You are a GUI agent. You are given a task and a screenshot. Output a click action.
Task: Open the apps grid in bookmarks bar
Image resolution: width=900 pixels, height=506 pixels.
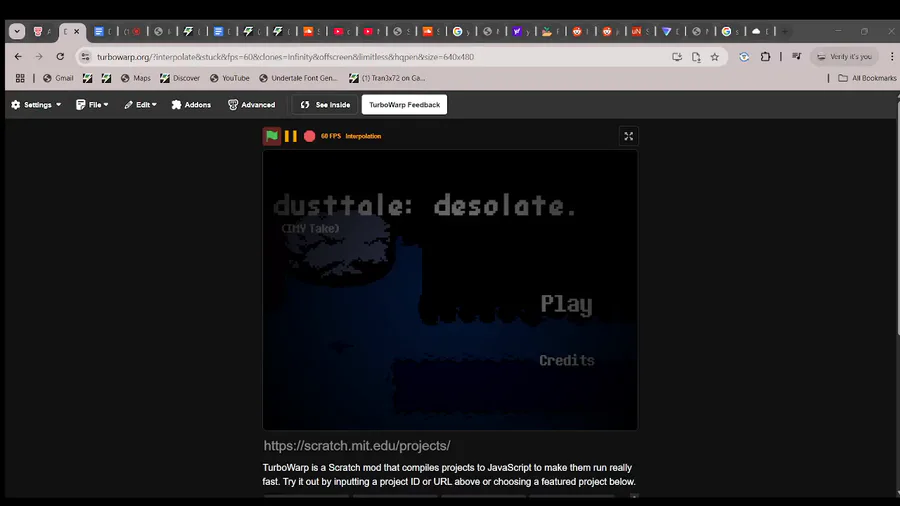pyautogui.click(x=20, y=78)
